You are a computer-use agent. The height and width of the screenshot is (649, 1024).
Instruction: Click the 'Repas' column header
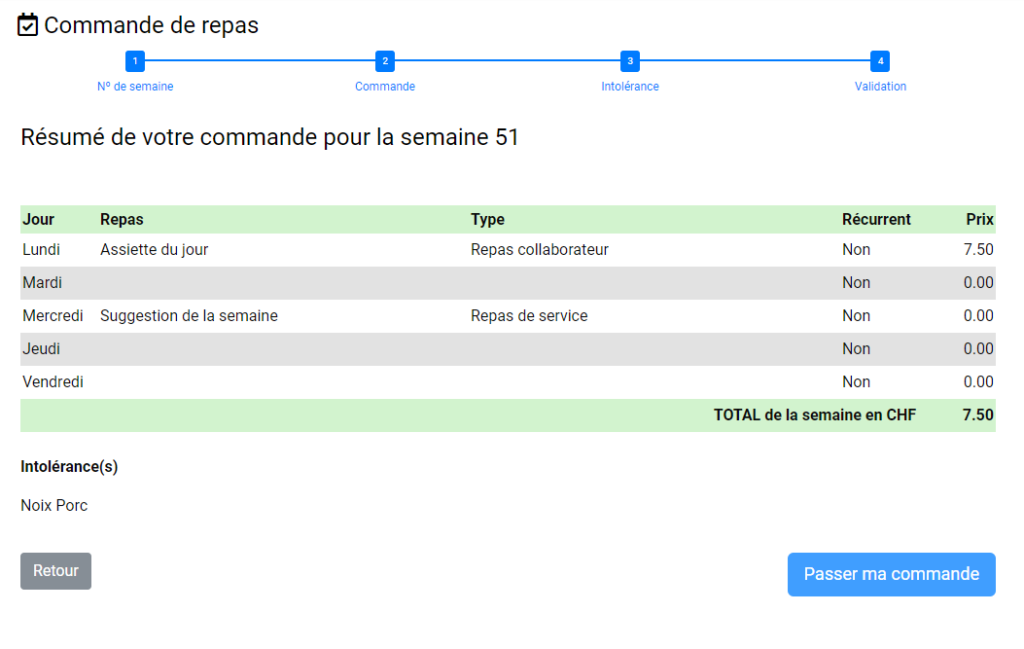tap(121, 219)
